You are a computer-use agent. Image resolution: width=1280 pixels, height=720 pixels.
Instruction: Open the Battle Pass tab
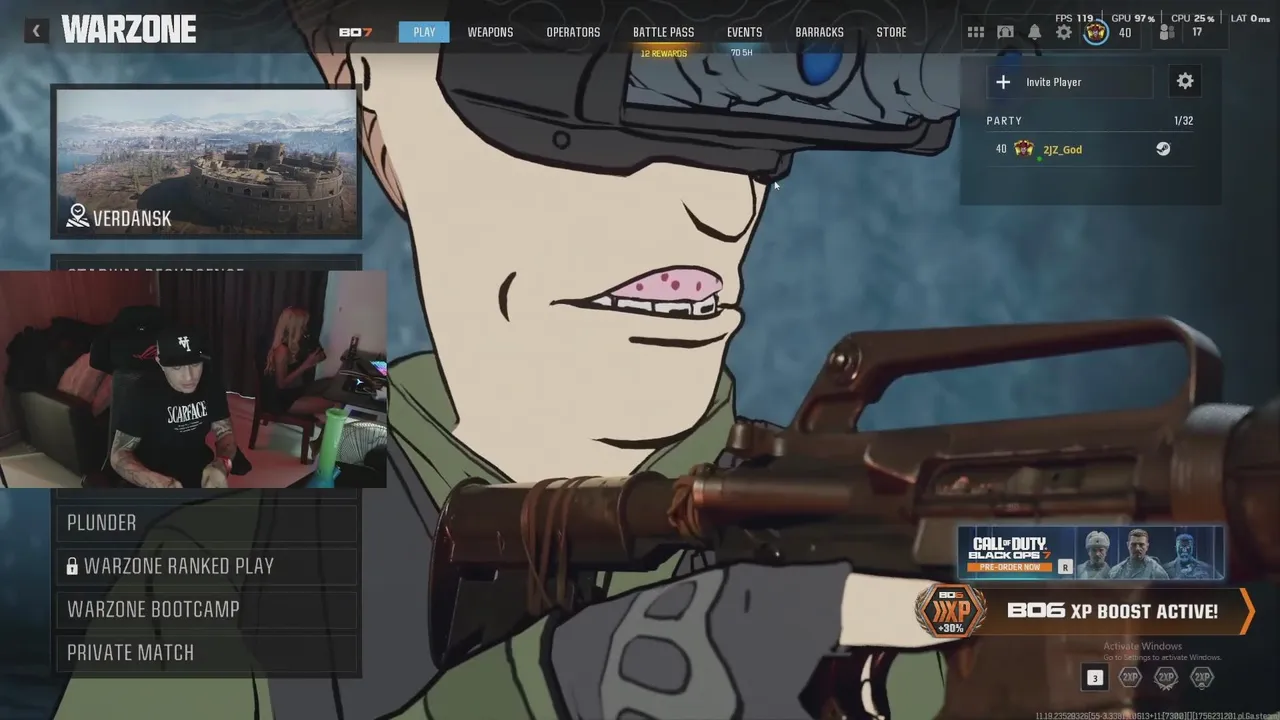663,32
